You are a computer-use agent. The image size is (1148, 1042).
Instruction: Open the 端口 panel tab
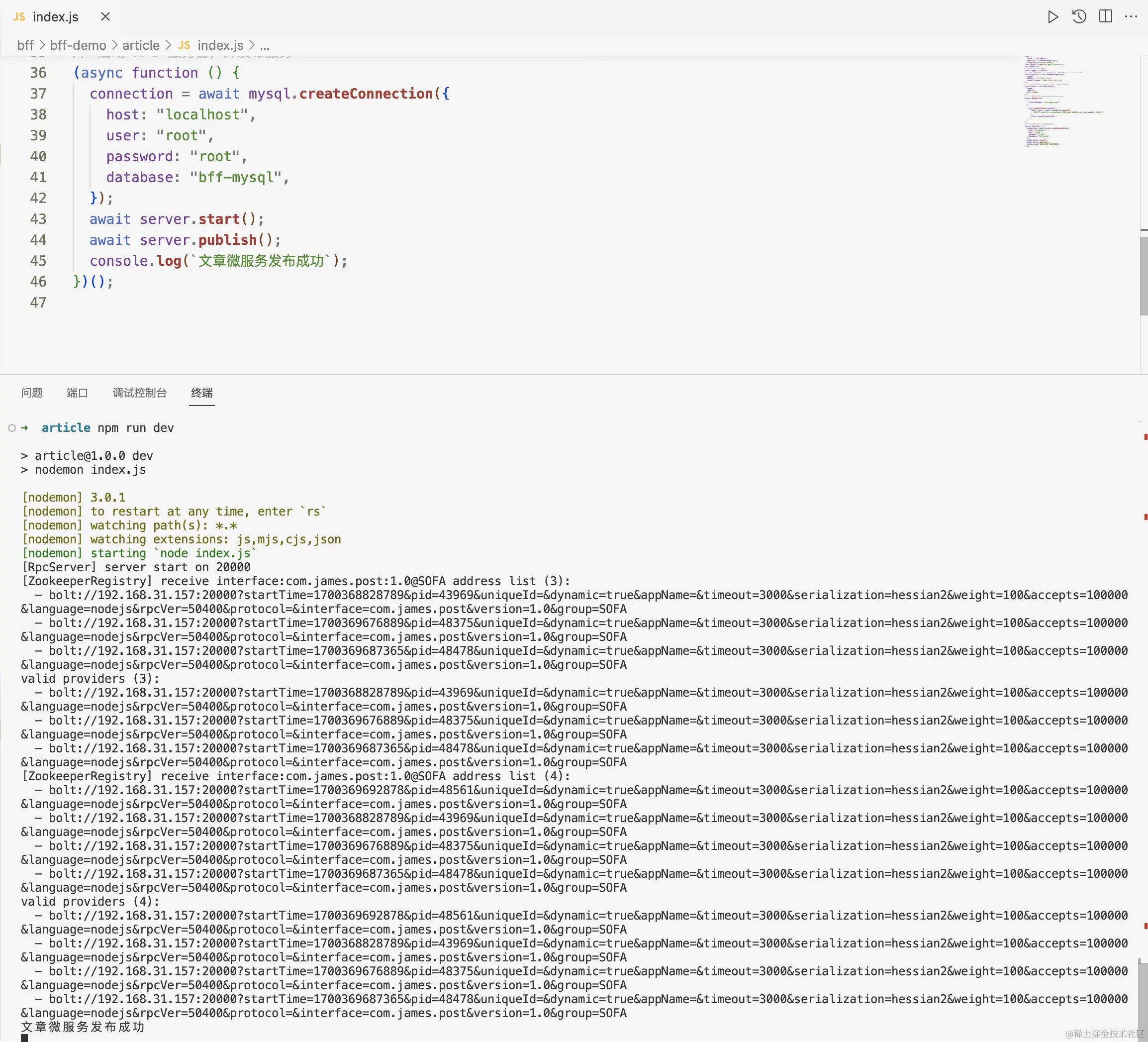[x=77, y=393]
